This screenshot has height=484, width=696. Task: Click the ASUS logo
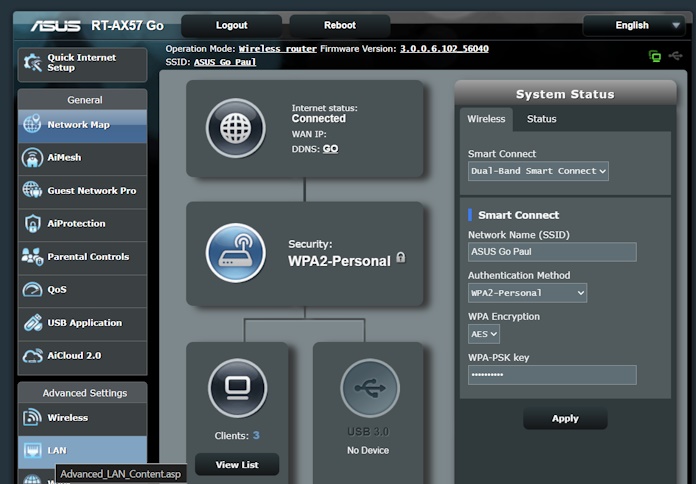pyautogui.click(x=55, y=26)
